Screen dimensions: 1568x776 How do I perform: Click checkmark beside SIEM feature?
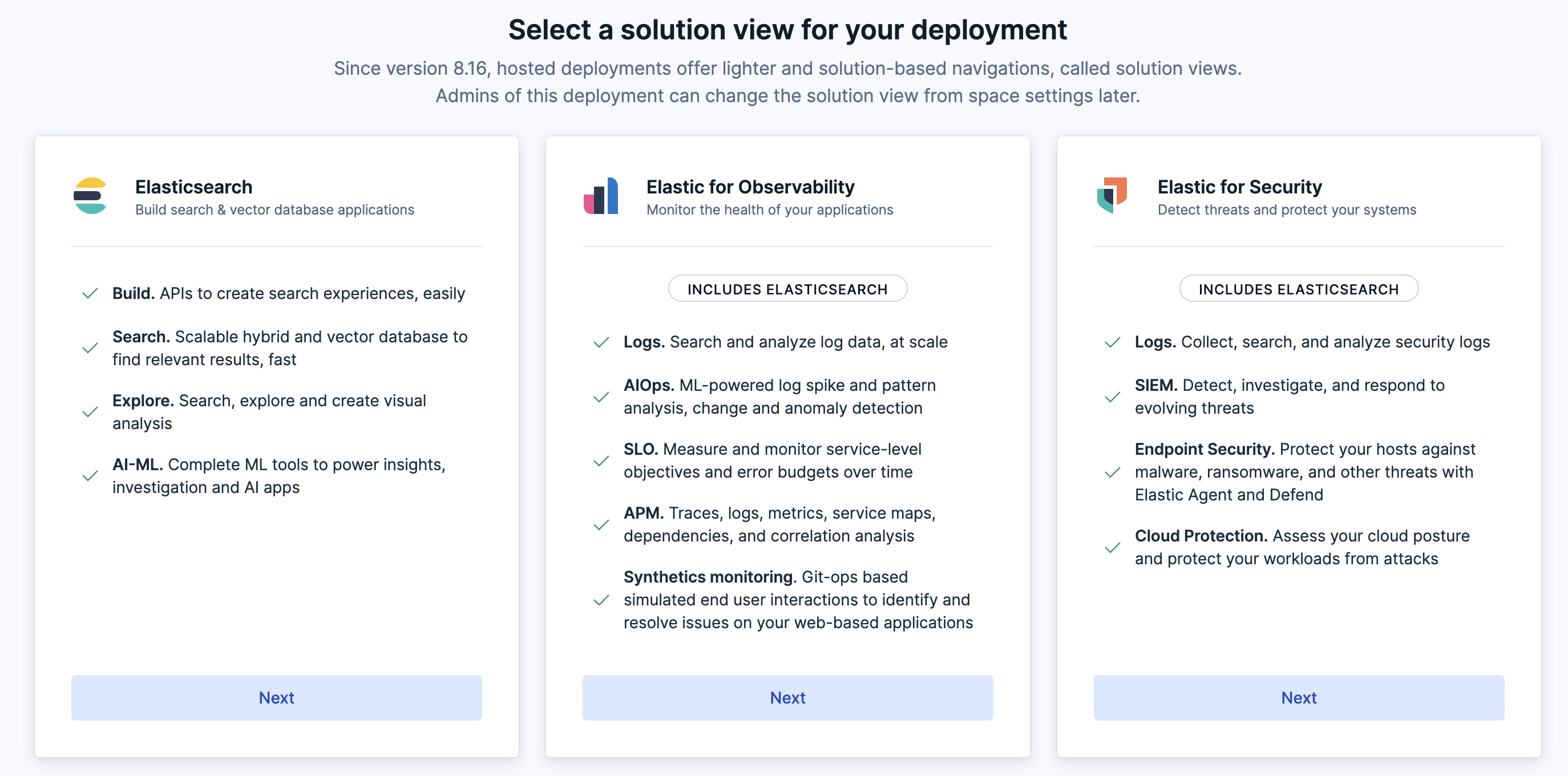[1113, 398]
